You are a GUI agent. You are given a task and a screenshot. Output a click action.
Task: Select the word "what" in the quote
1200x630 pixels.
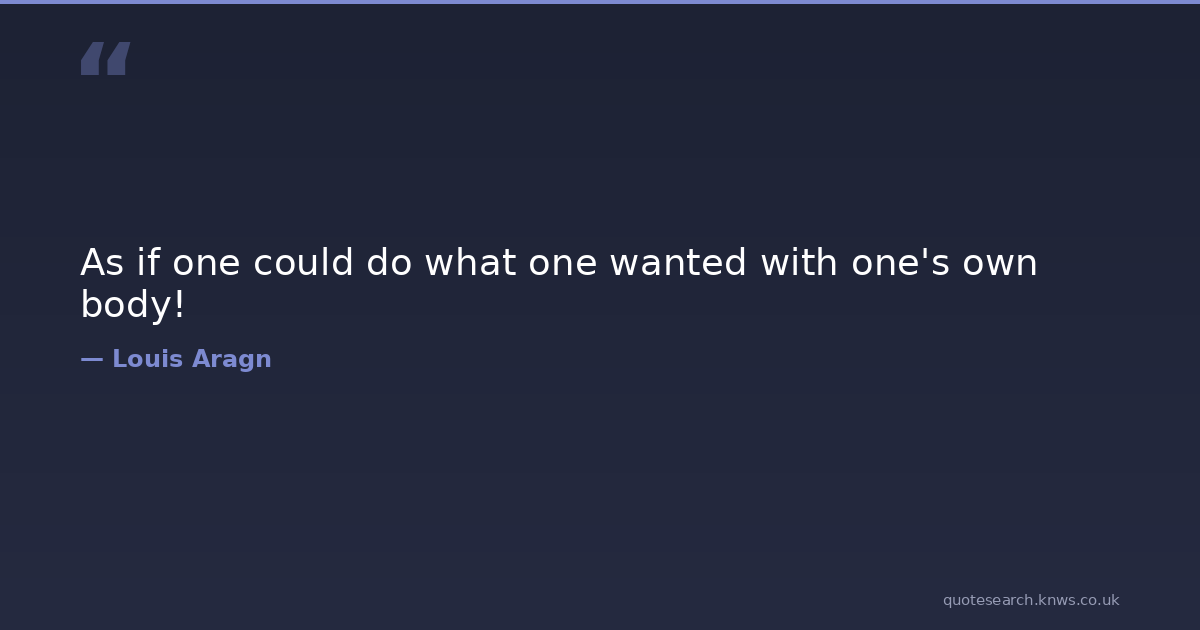(x=470, y=263)
